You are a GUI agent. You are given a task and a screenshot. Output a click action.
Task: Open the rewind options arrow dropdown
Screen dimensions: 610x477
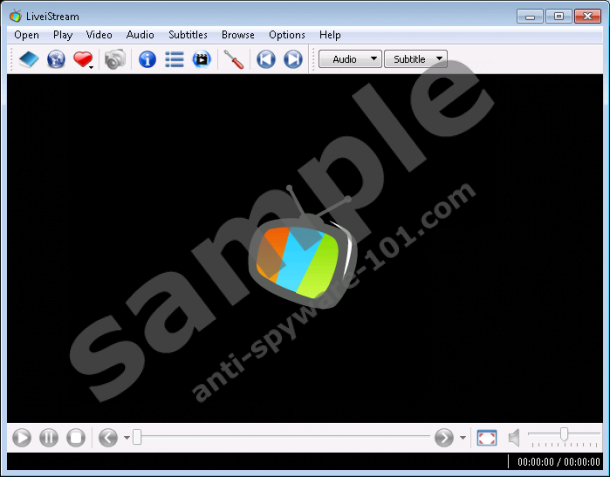(x=127, y=439)
